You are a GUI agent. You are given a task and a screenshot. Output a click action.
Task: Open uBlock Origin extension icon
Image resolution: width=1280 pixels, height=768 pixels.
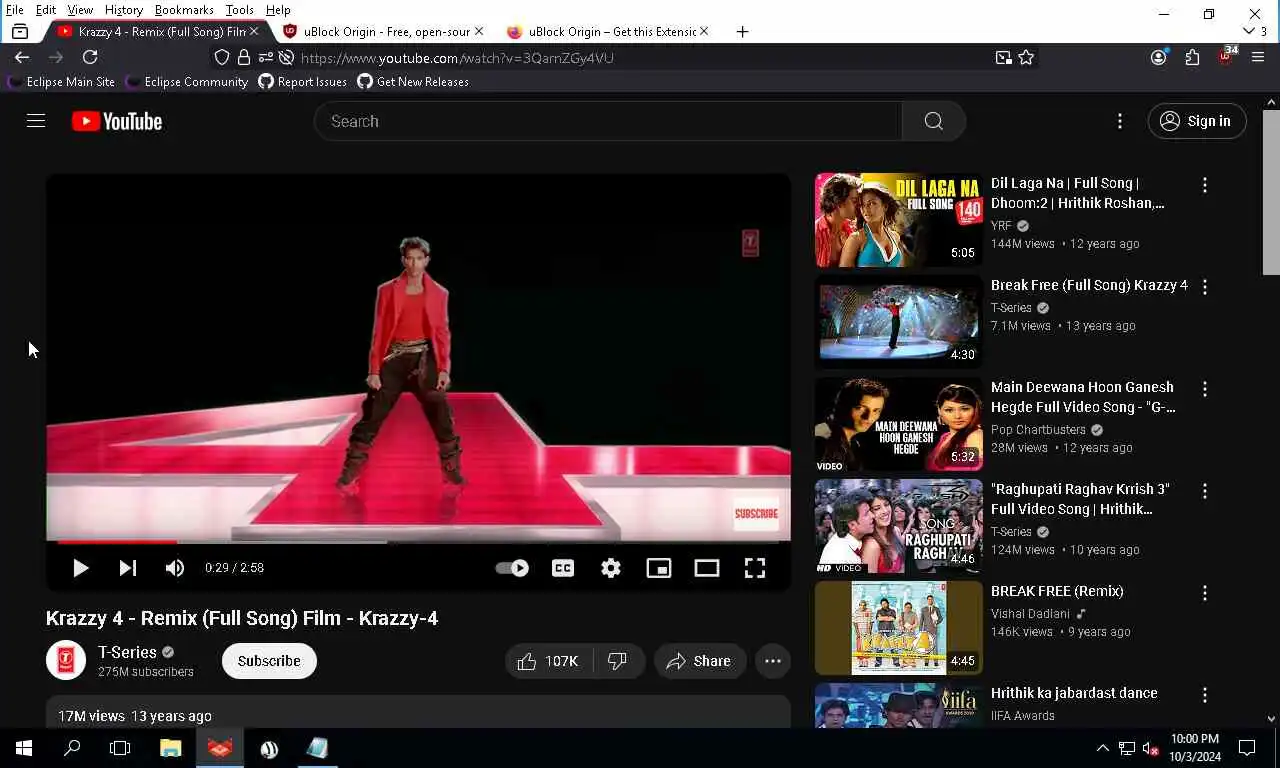[1226, 57]
